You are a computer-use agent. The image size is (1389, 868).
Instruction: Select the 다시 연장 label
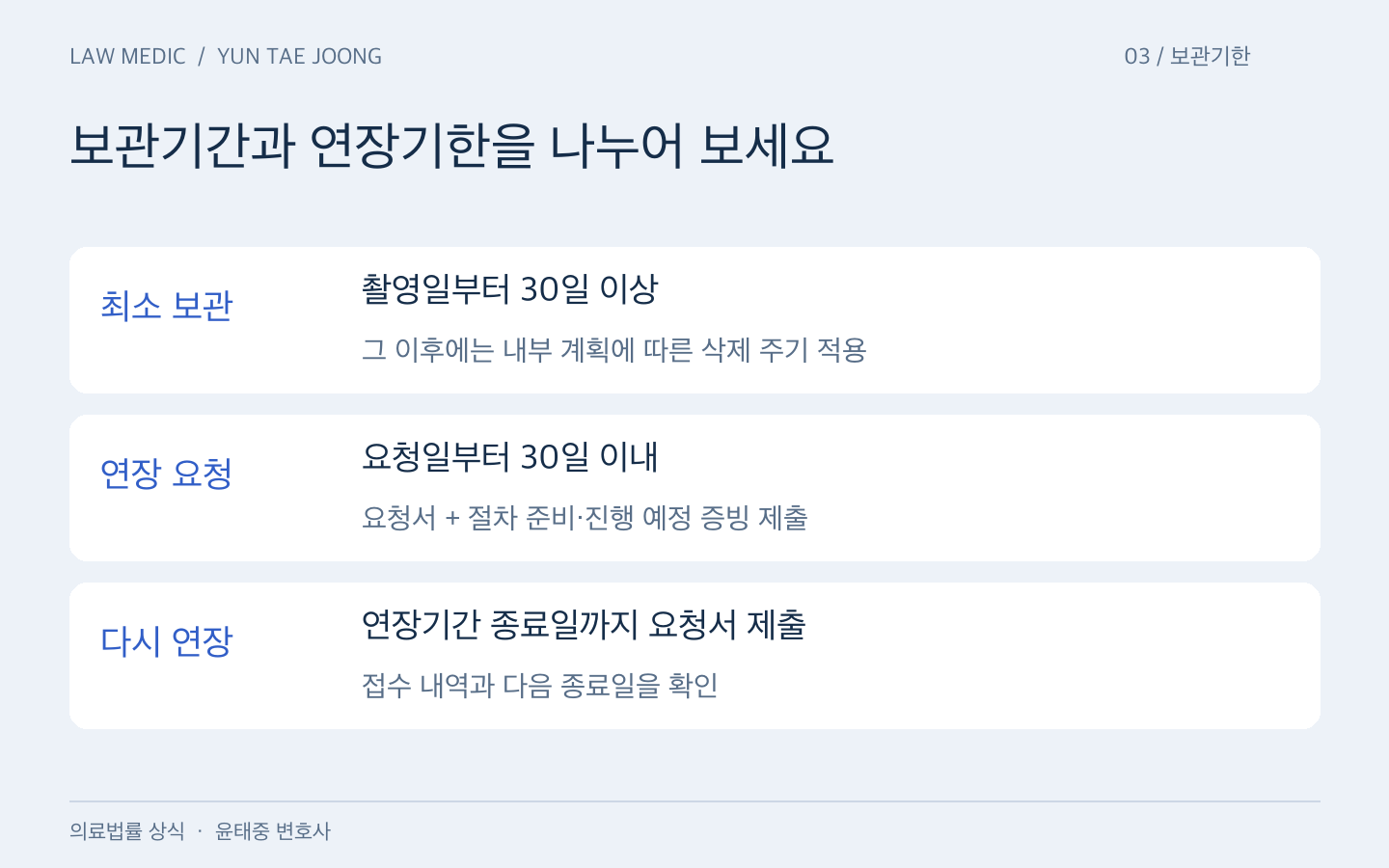click(x=167, y=641)
